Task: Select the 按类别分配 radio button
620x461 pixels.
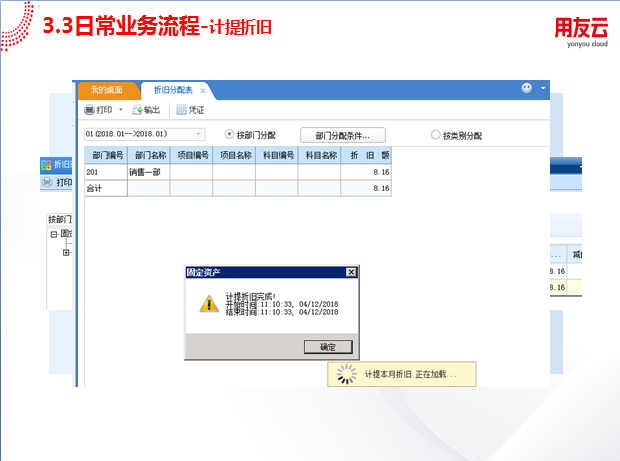Action: [x=435, y=135]
